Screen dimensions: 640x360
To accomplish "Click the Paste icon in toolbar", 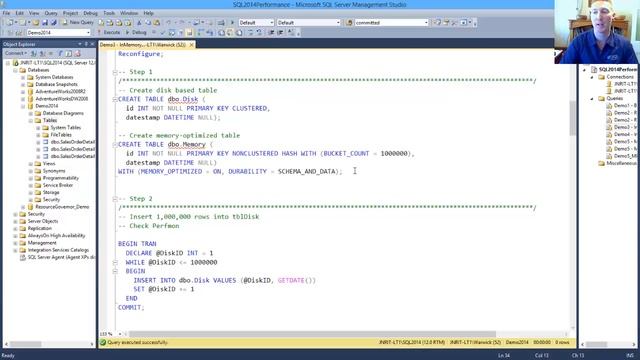I will pyautogui.click(x=156, y=22).
